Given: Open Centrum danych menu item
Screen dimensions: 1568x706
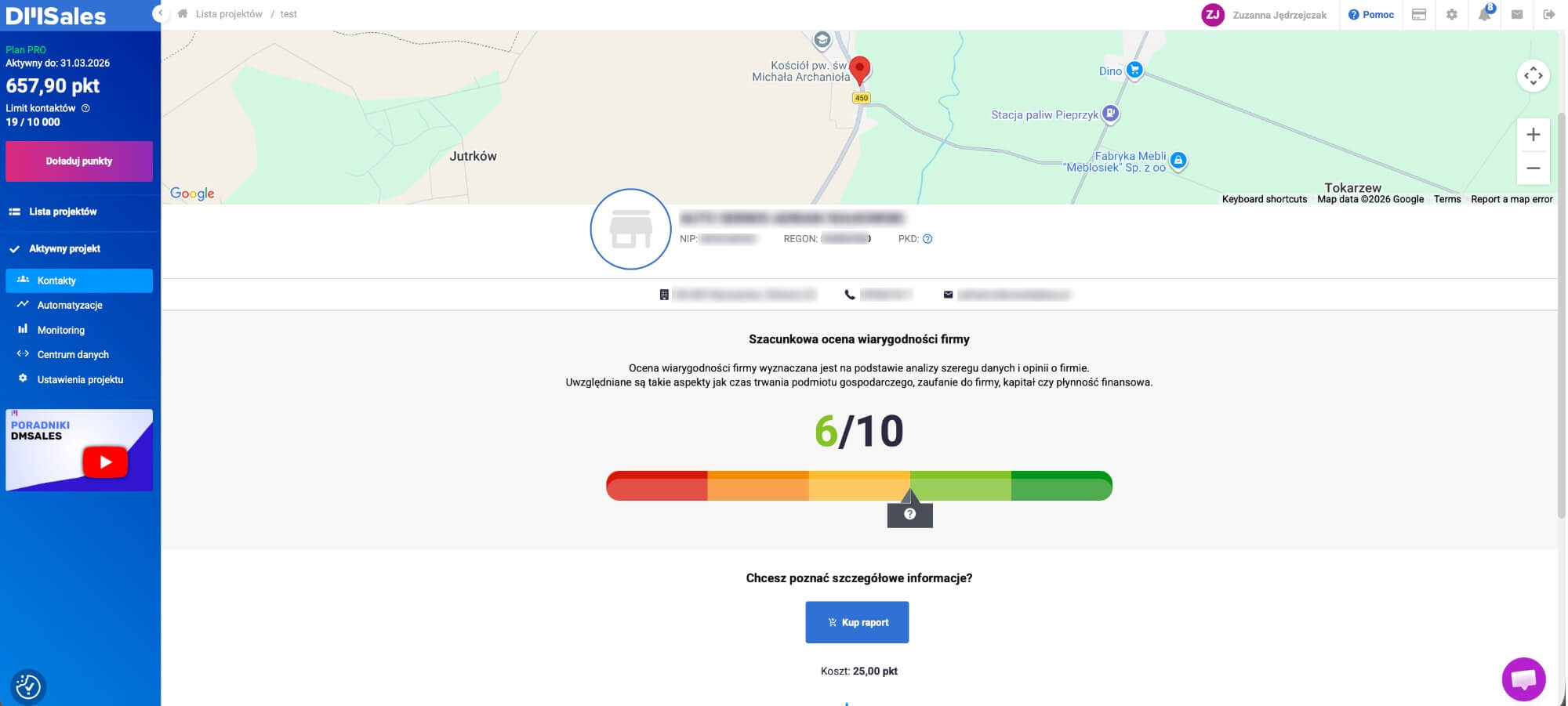Looking at the screenshot, I should (x=73, y=354).
